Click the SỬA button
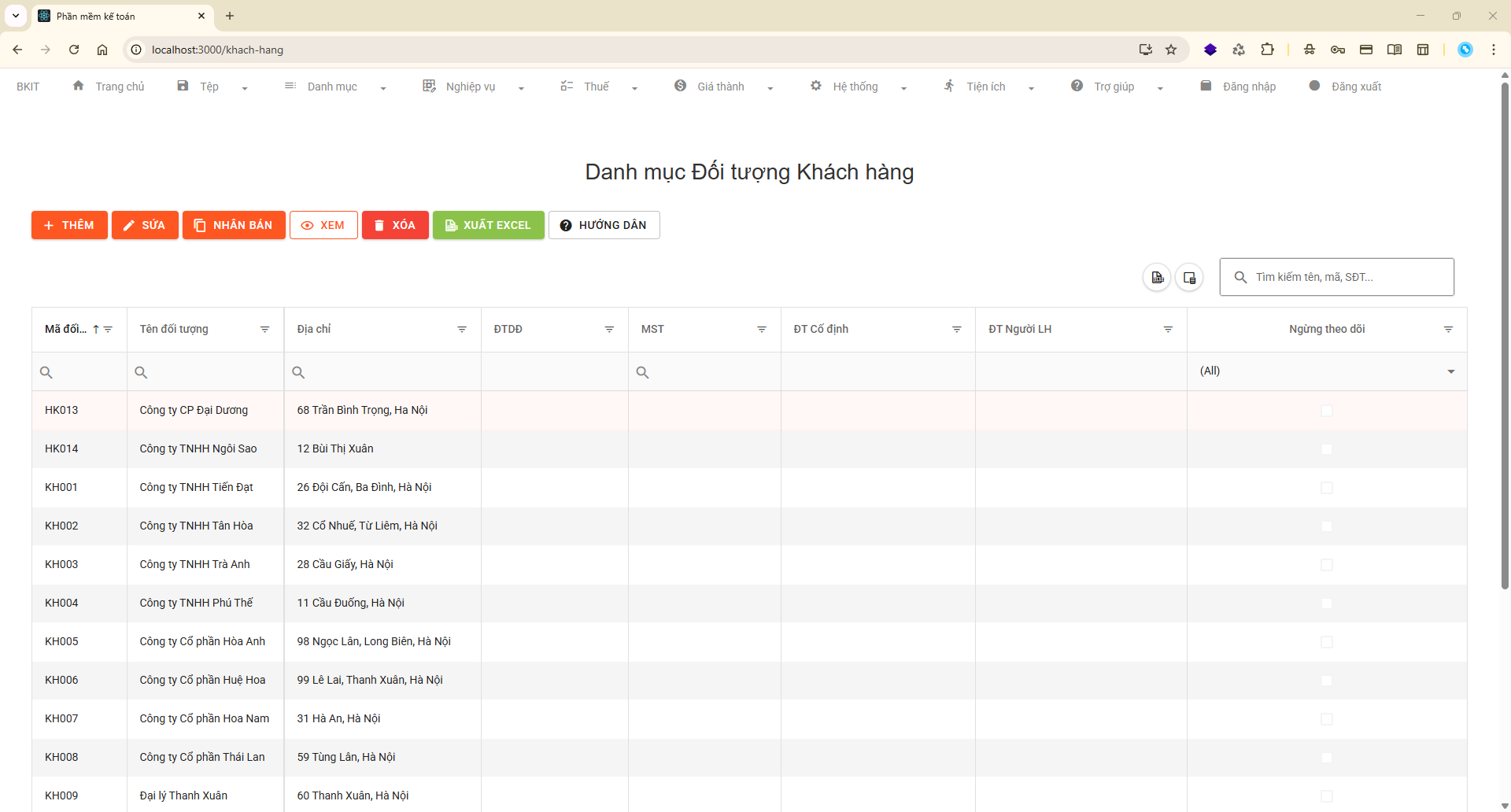Image resolution: width=1511 pixels, height=812 pixels. (145, 225)
